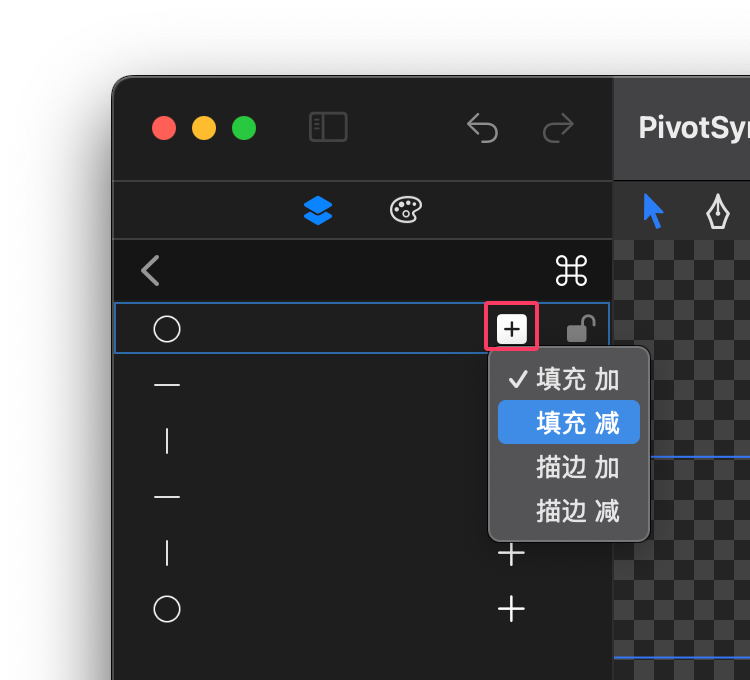Select the second vertical line layer
The height and width of the screenshot is (680, 750).
167,553
